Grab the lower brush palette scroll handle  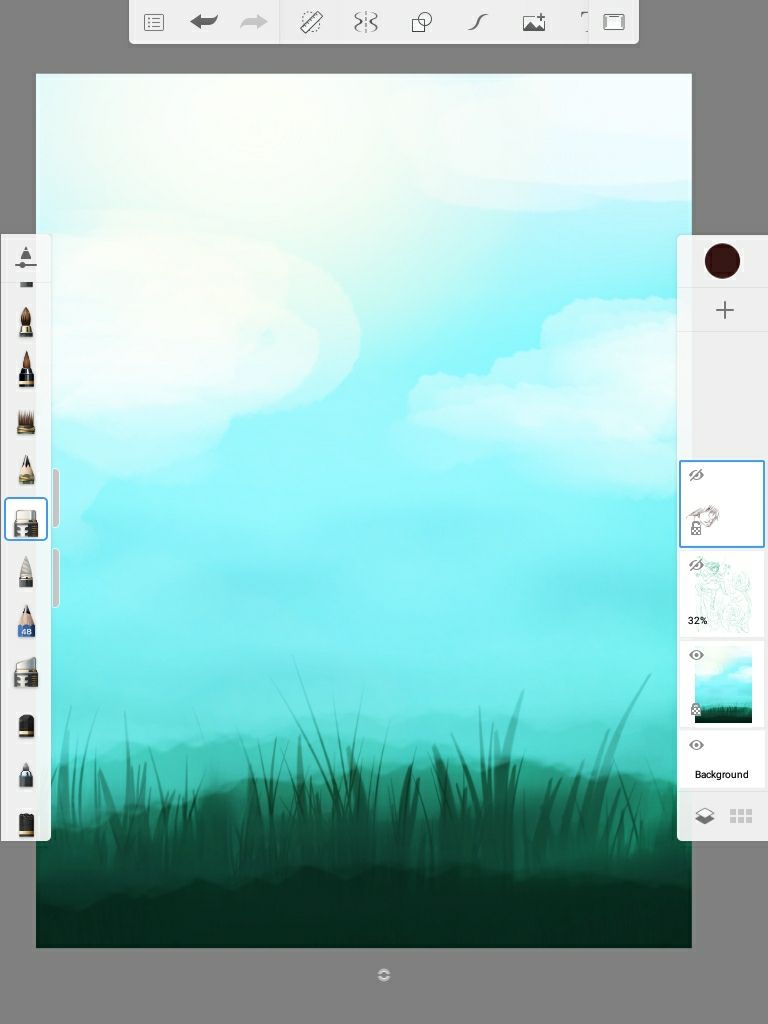point(56,578)
